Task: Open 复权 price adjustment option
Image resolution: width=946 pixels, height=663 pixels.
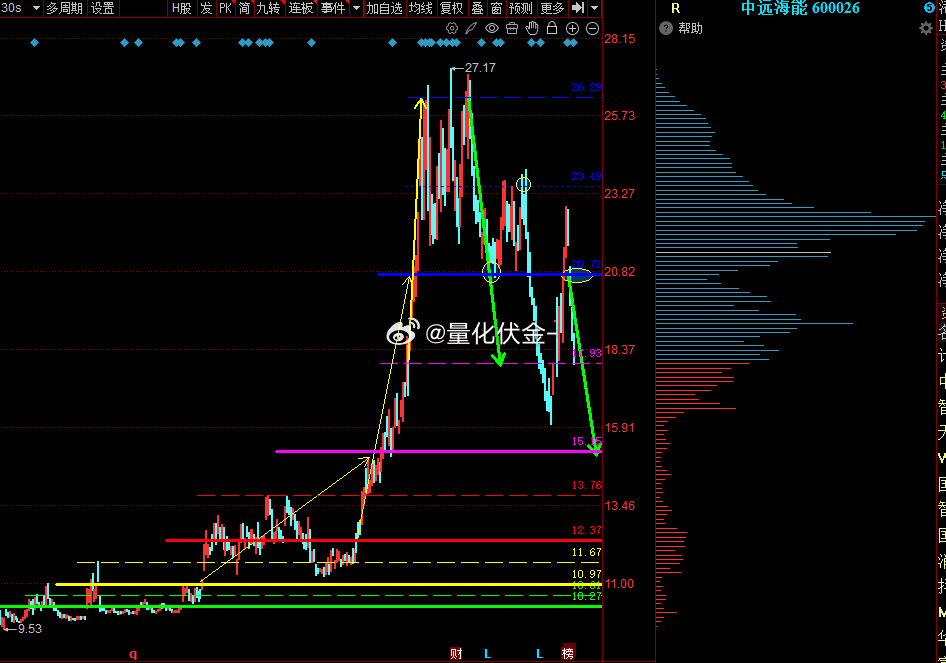Action: [x=451, y=8]
